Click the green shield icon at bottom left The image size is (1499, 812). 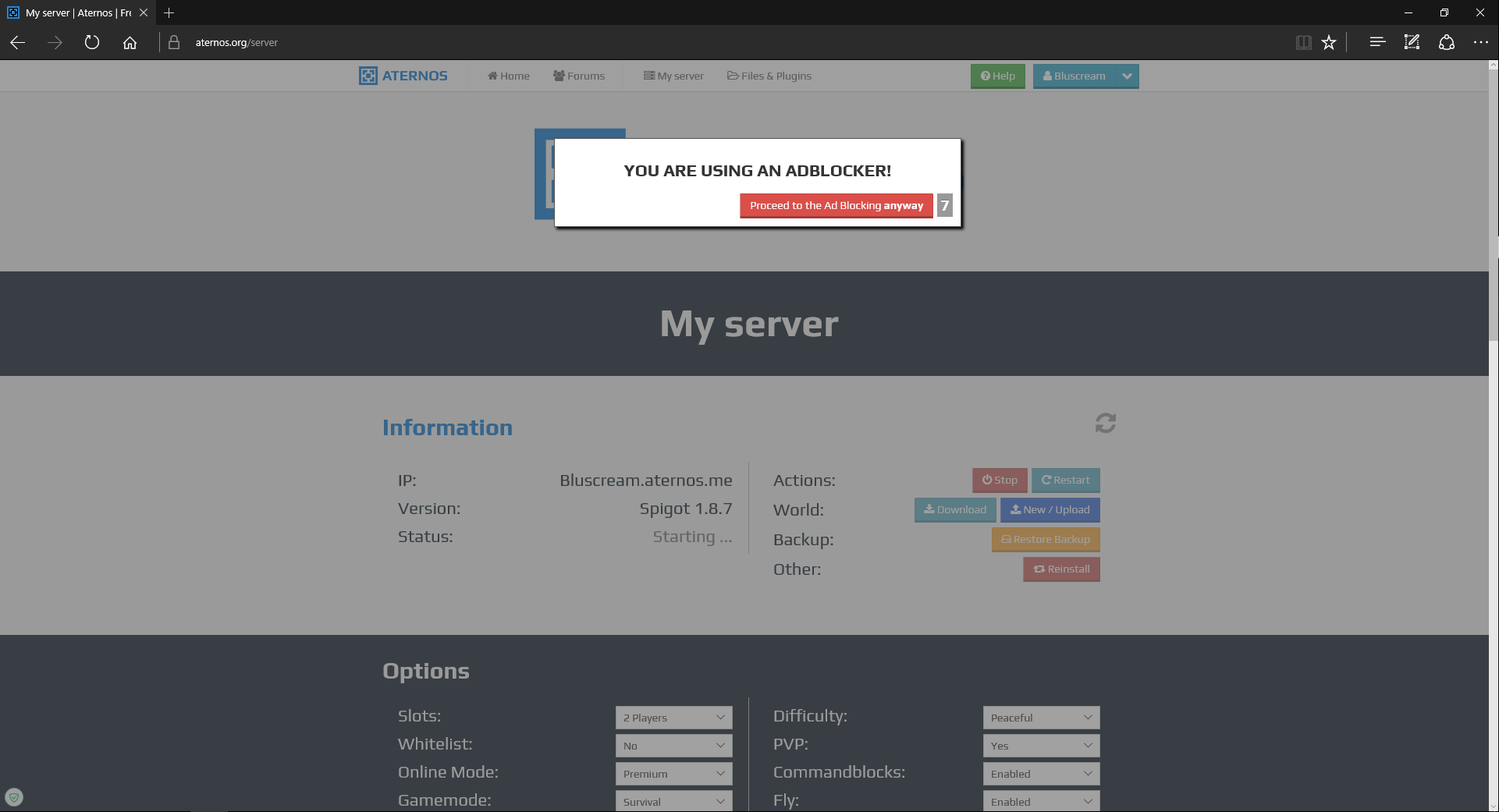tap(14, 797)
